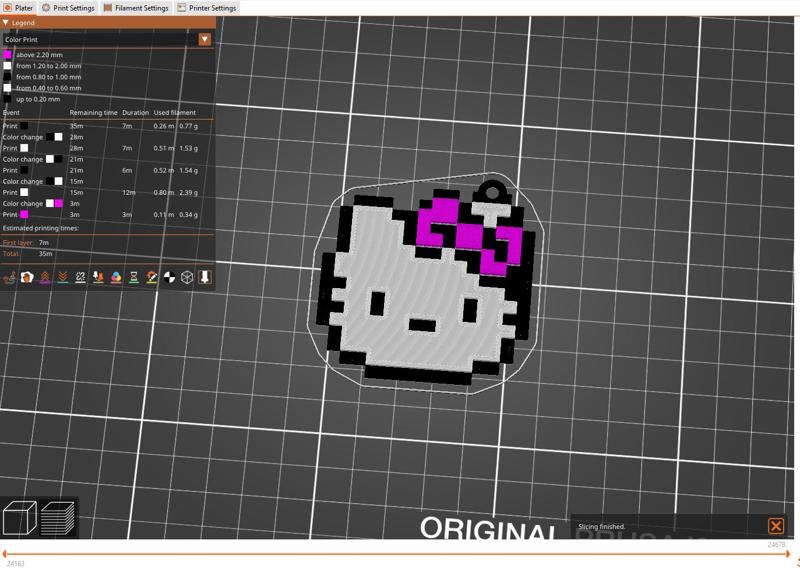800x568 pixels.
Task: Open the Plater tab
Action: coord(18,8)
